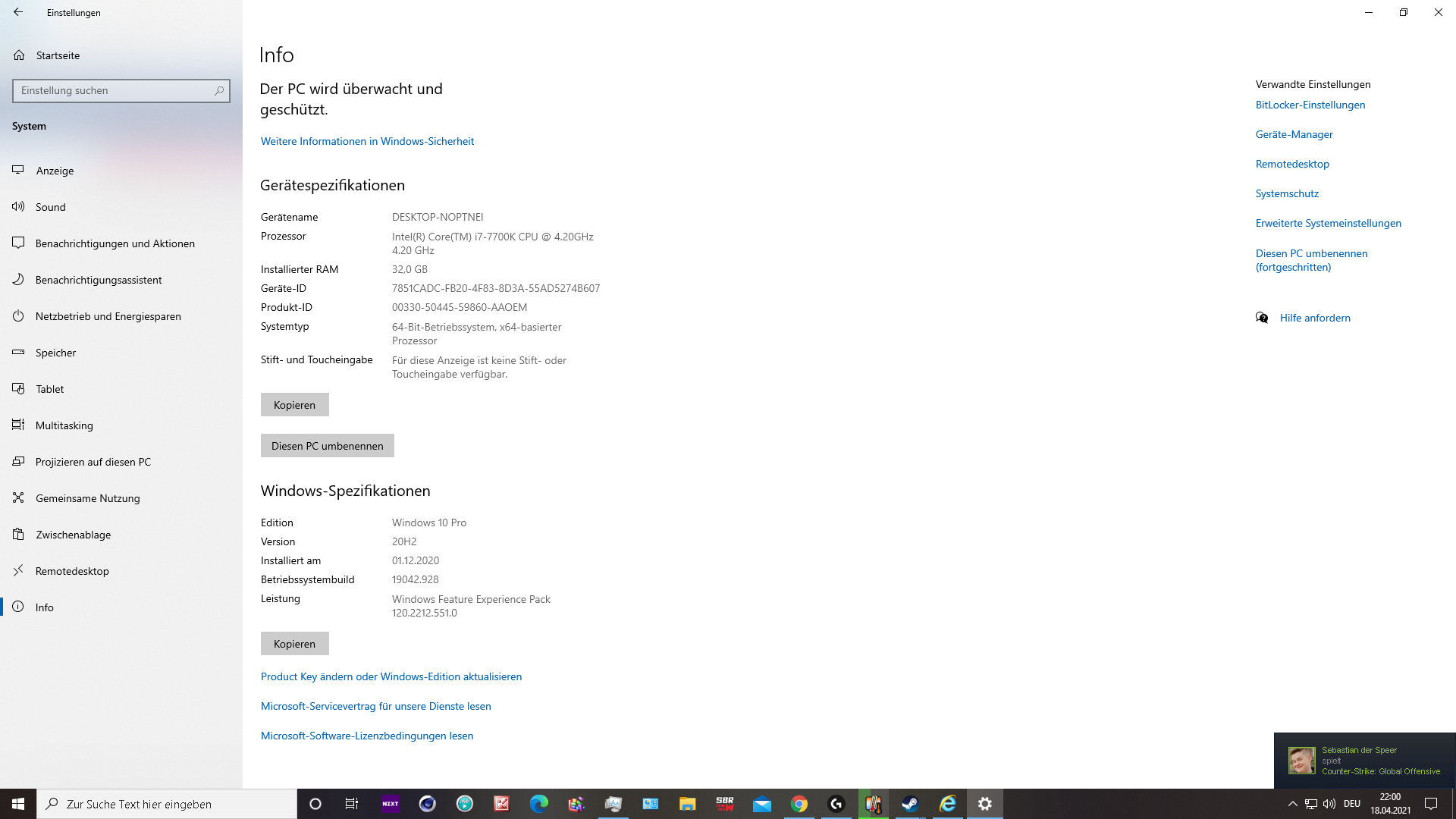The height and width of the screenshot is (819, 1456).
Task: Show hidden system tray icons
Action: click(x=1292, y=804)
